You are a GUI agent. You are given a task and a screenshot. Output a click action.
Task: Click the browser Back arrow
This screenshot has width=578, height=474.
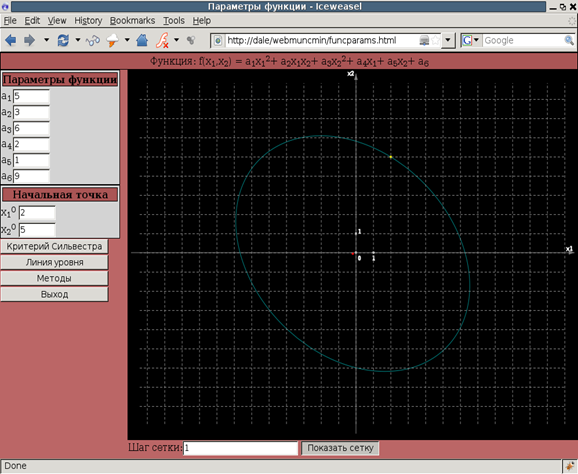pyautogui.click(x=10, y=40)
